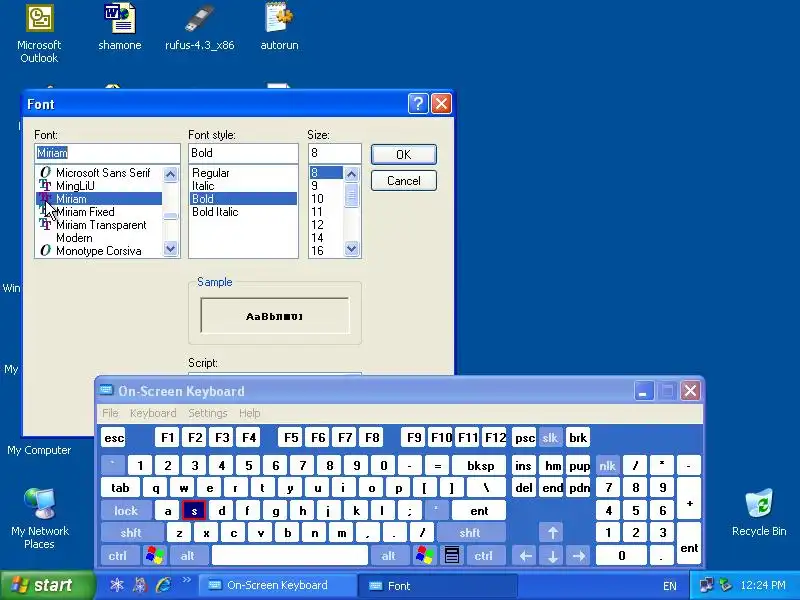Open the Microsoft Outlook desktop icon
The height and width of the screenshot is (600, 800).
[39, 34]
